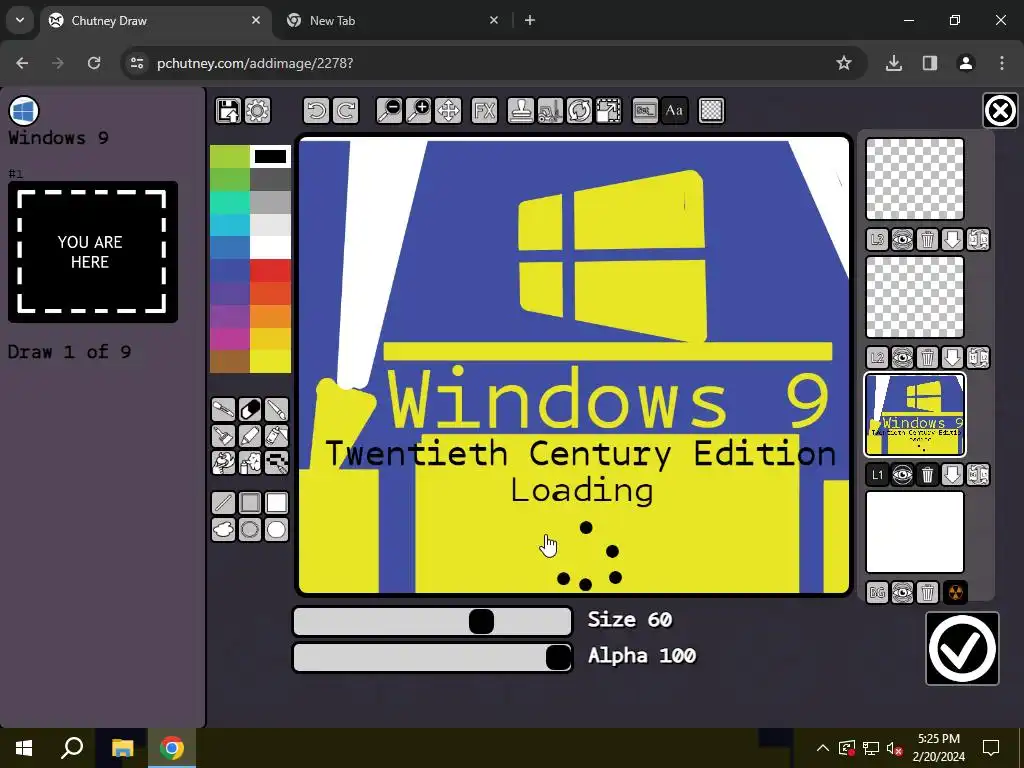Select the eyedropper tool

click(223, 409)
